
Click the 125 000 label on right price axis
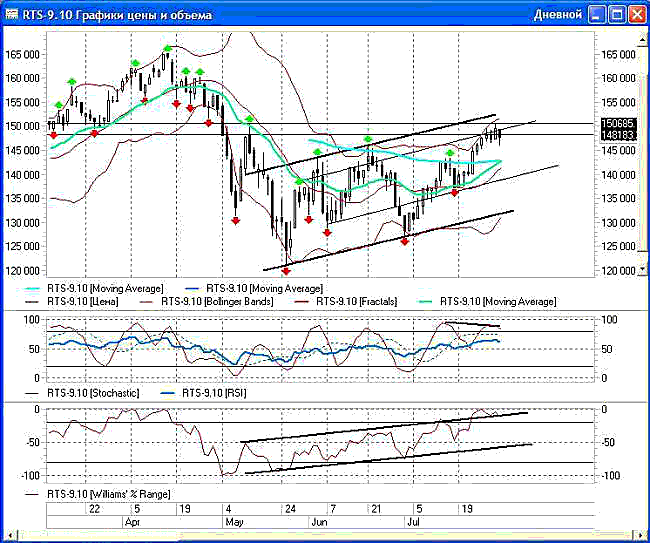[618, 247]
